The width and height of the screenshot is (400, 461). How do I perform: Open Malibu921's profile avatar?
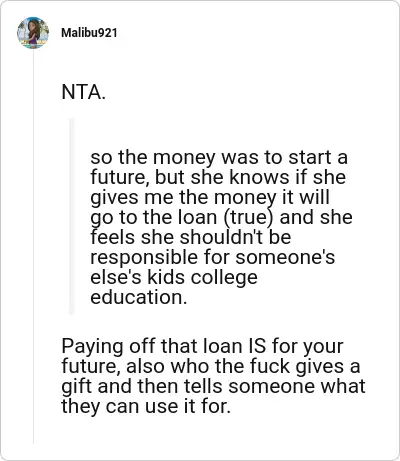tap(33, 33)
